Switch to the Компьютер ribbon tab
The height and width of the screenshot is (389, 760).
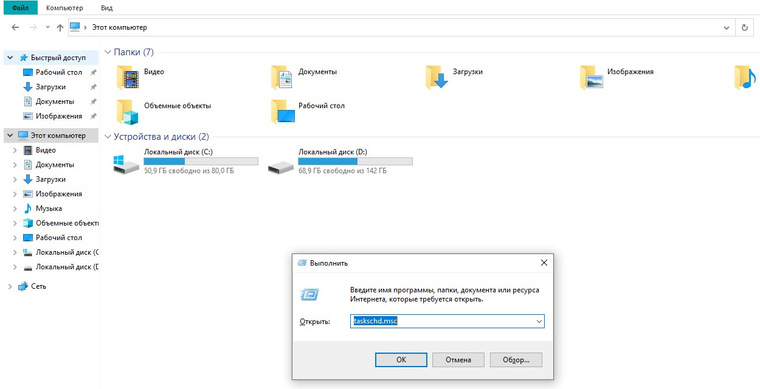tap(64, 8)
